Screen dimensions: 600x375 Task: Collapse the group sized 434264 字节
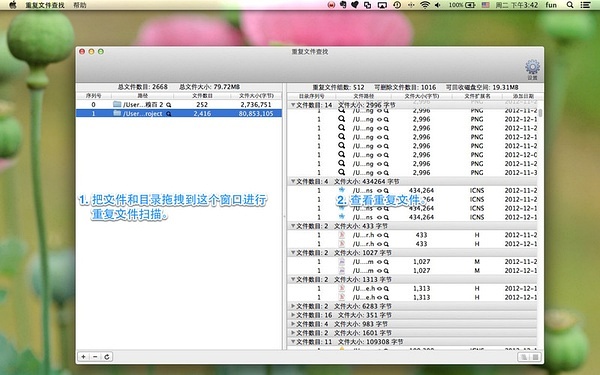click(x=293, y=181)
